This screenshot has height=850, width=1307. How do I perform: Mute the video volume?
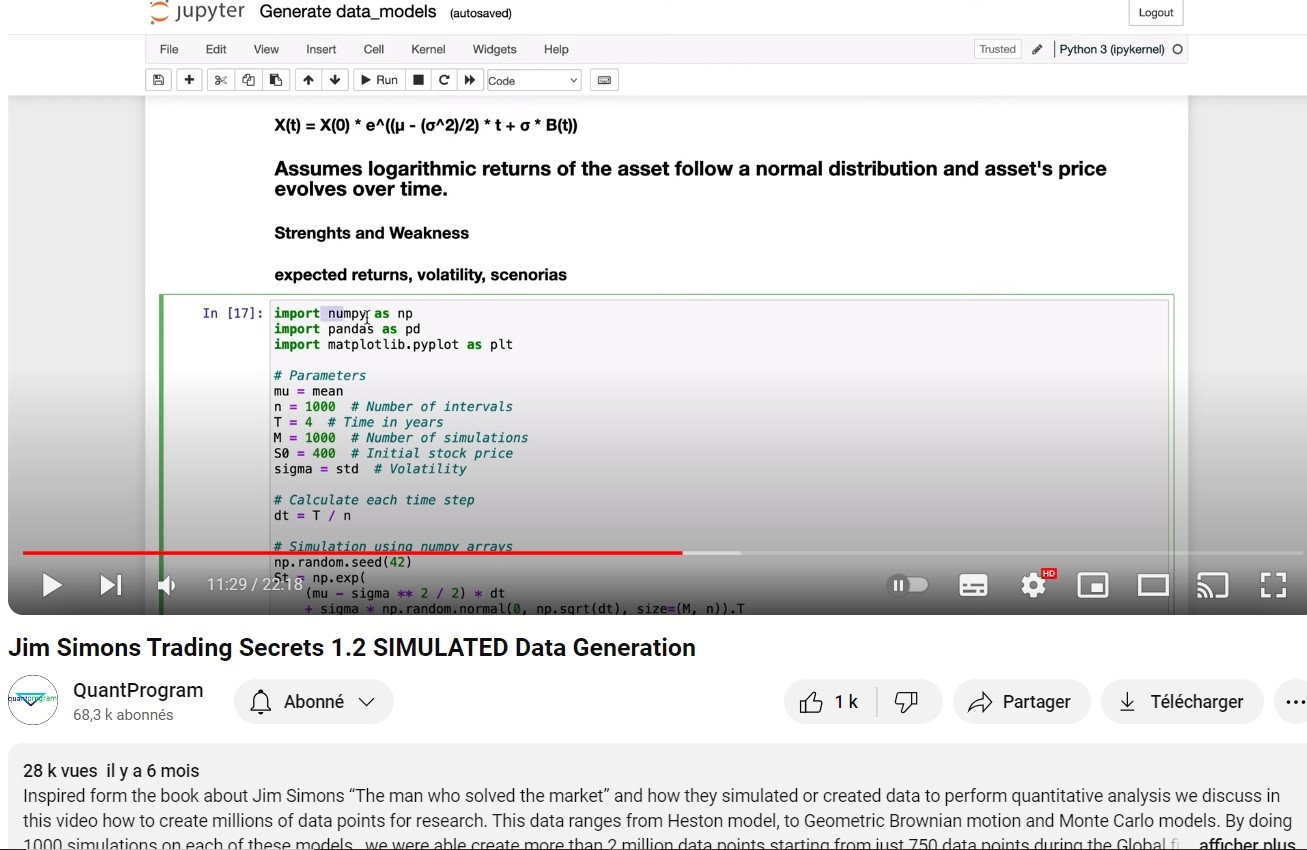166,585
